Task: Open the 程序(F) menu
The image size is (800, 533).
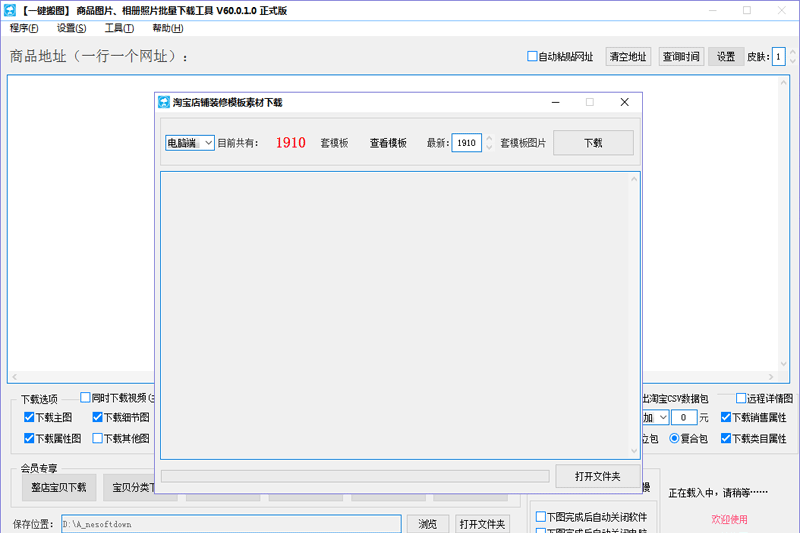Action: 24,28
